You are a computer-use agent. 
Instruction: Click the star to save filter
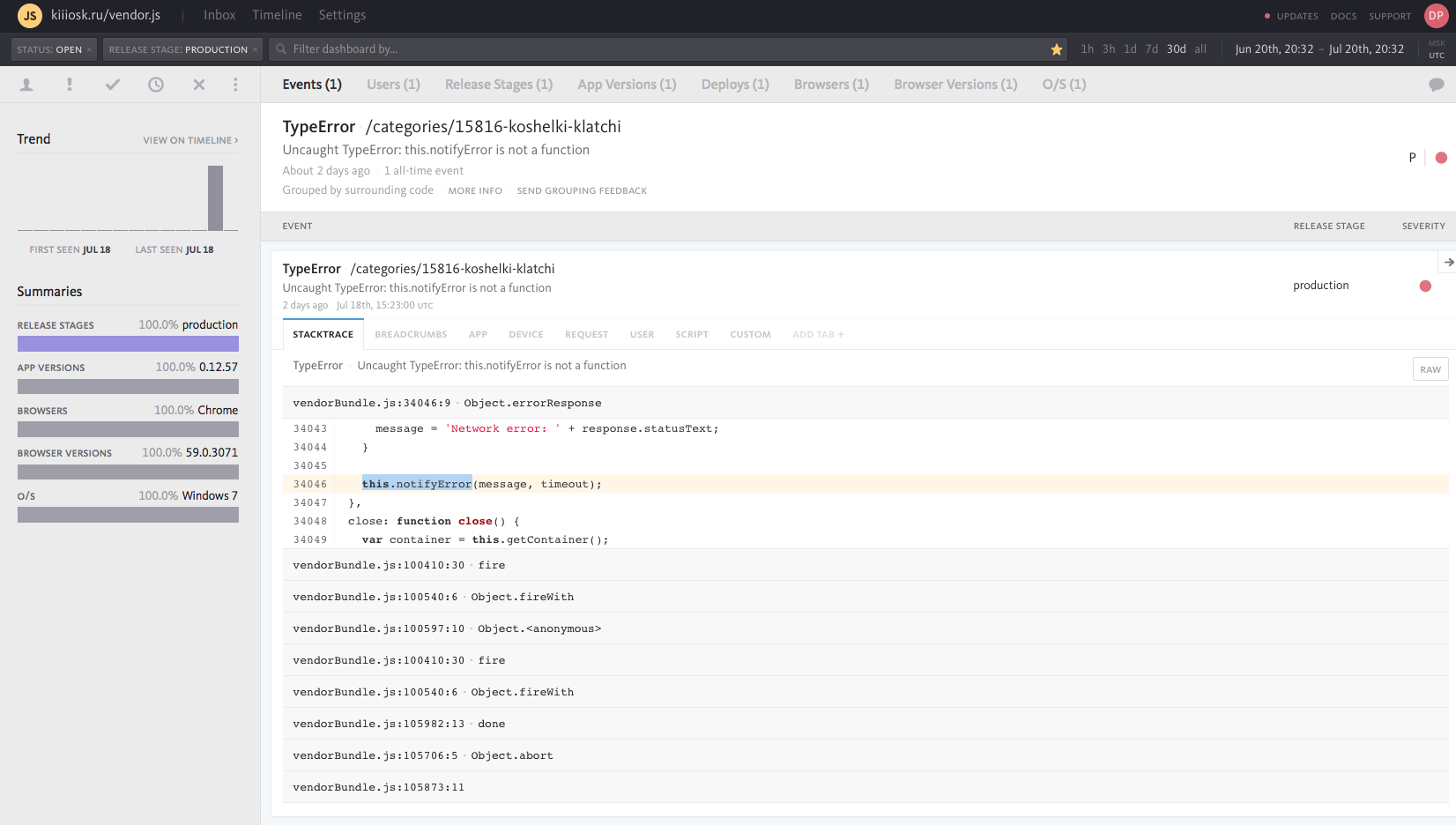coord(1056,49)
